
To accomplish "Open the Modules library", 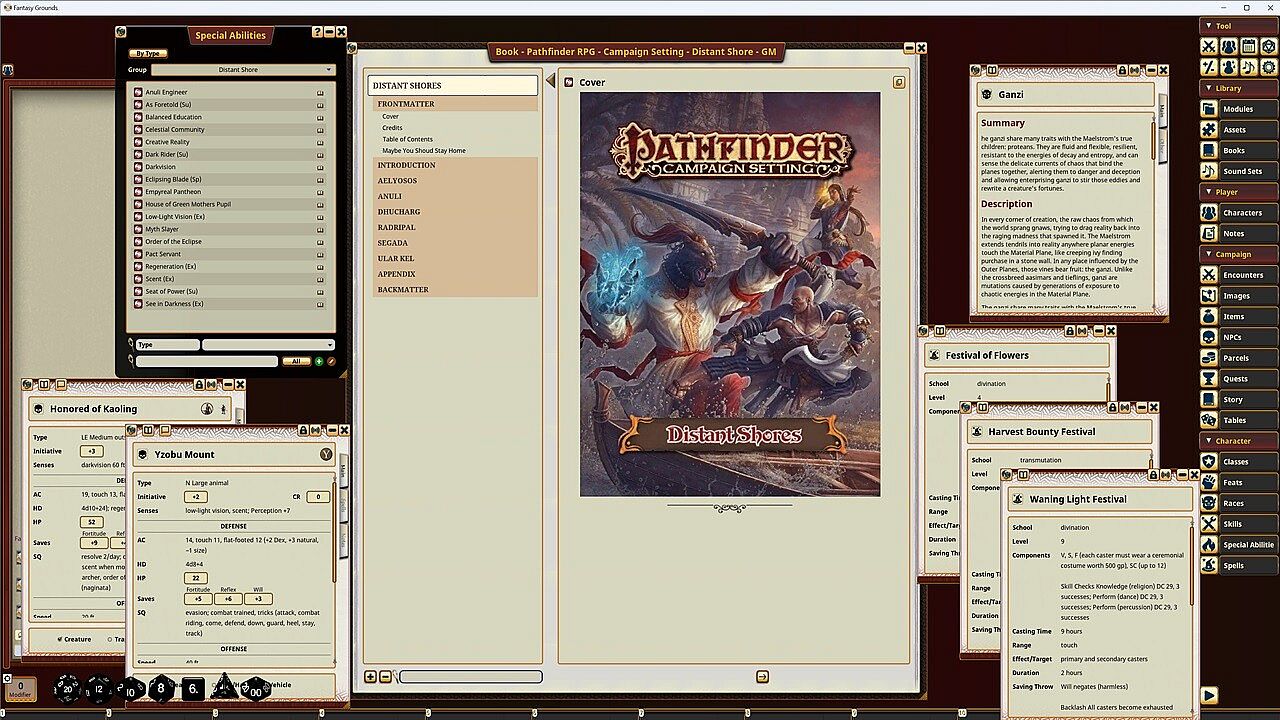I will (1237, 109).
